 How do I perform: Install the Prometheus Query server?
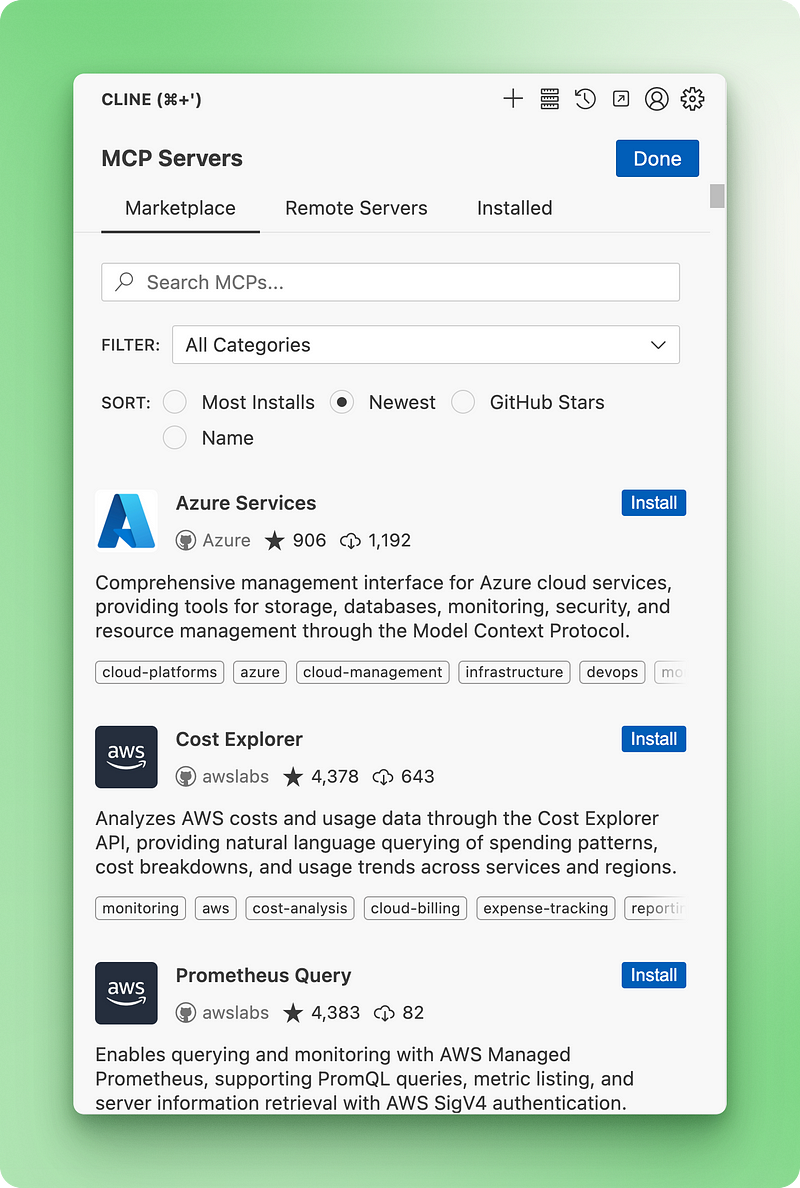pyautogui.click(x=654, y=976)
